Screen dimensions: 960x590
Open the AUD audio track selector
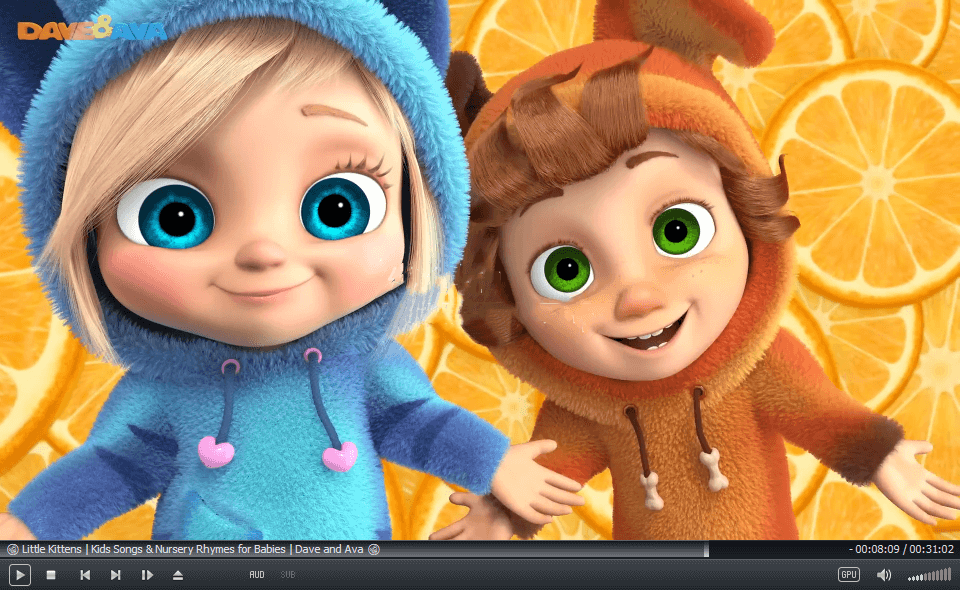pyautogui.click(x=257, y=575)
